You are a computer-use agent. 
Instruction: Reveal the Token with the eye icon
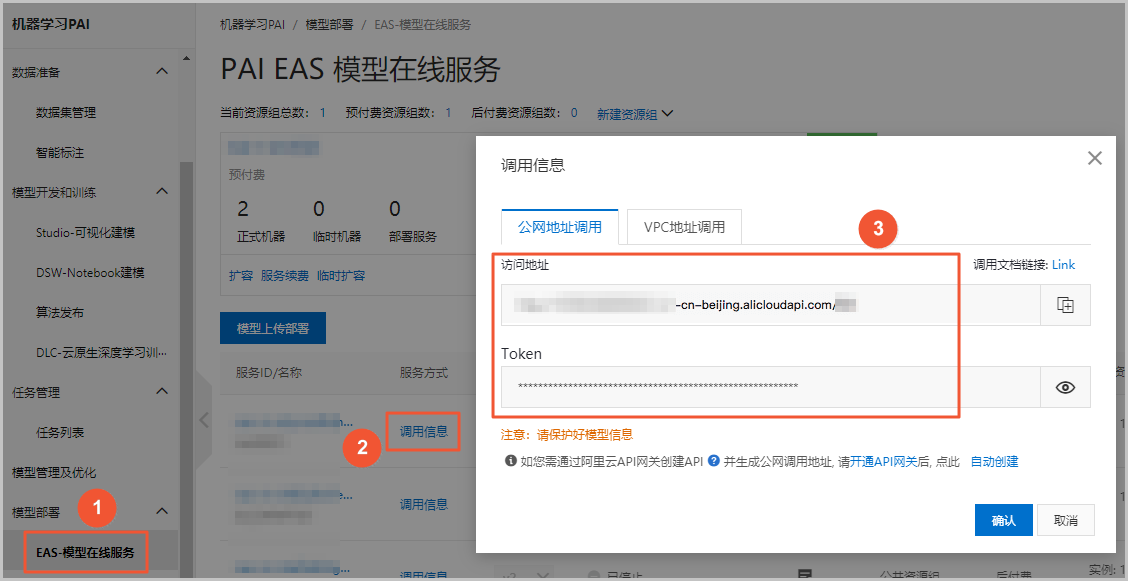coord(1065,387)
